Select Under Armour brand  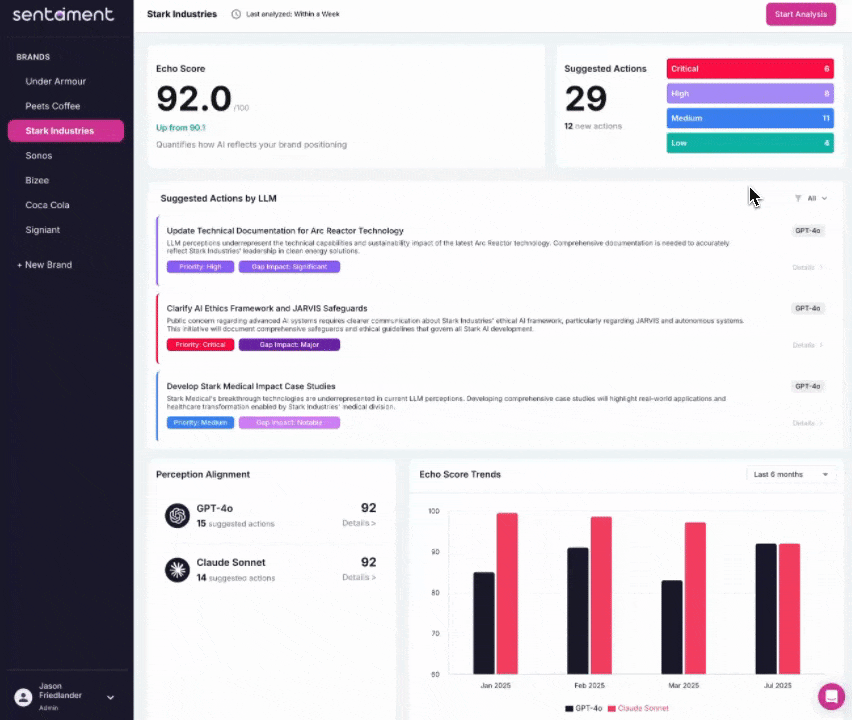[x=55, y=82]
